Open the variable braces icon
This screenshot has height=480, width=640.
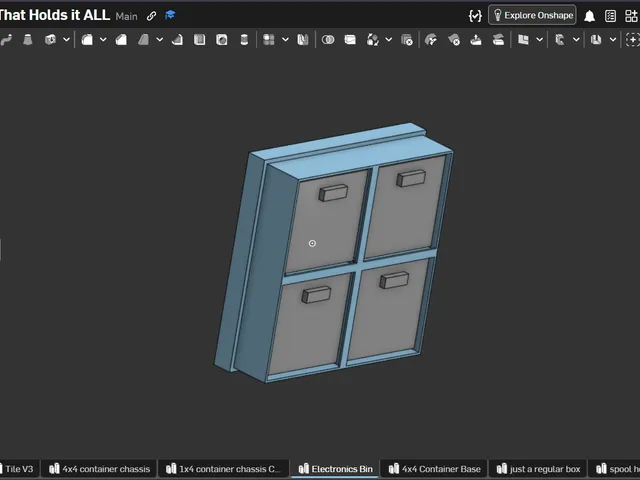(x=475, y=16)
